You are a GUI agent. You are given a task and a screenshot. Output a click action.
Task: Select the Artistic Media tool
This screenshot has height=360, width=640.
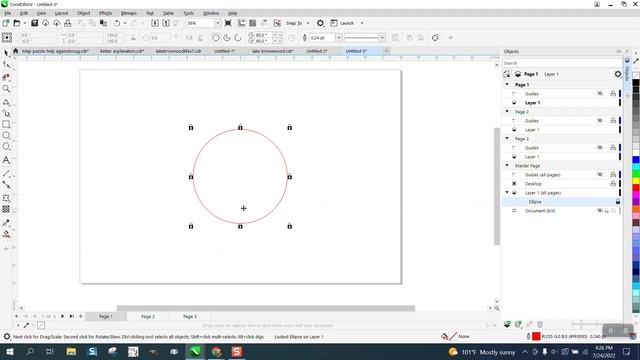click(6, 113)
